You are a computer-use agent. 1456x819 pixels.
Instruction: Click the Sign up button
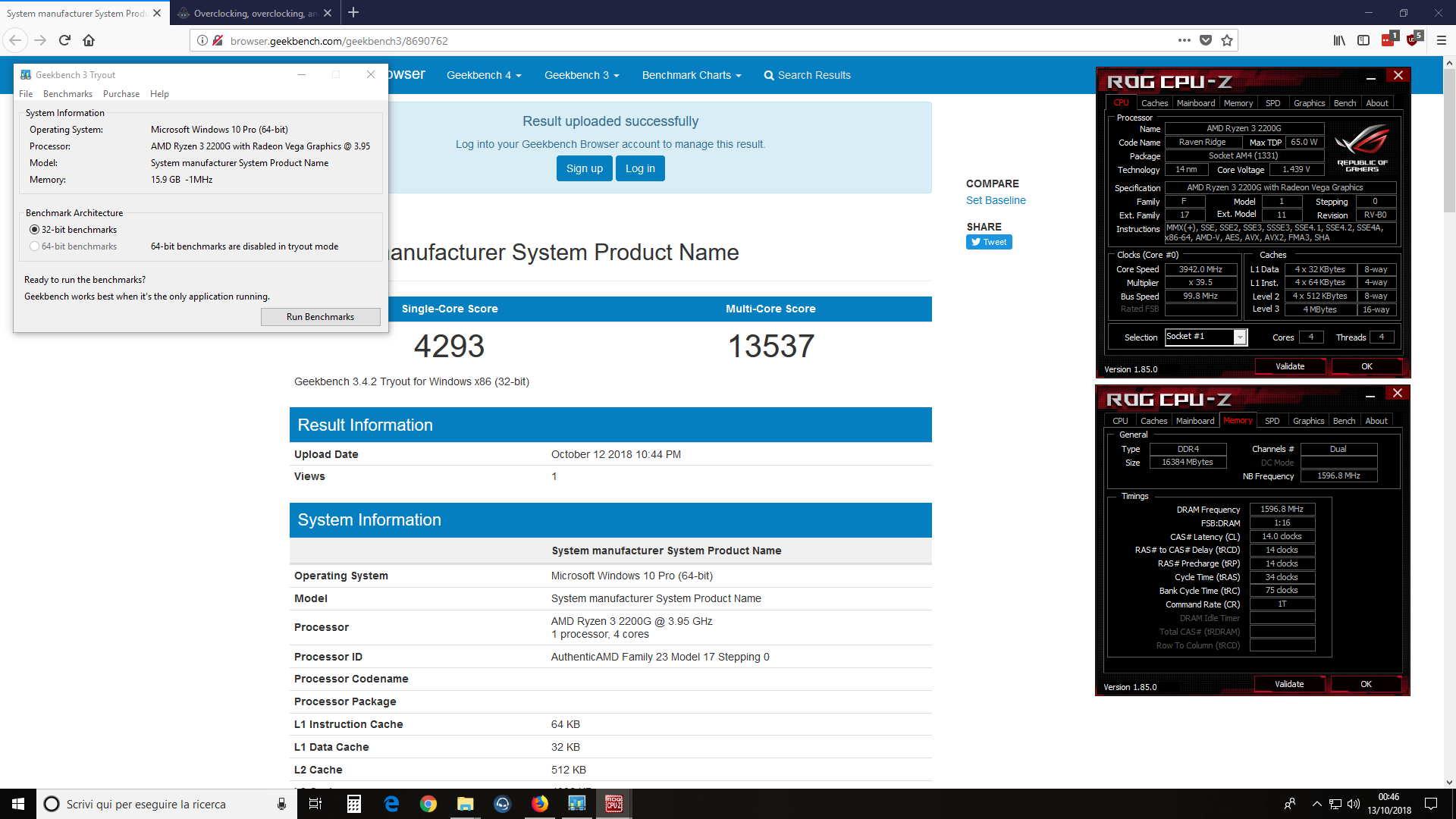pyautogui.click(x=584, y=168)
